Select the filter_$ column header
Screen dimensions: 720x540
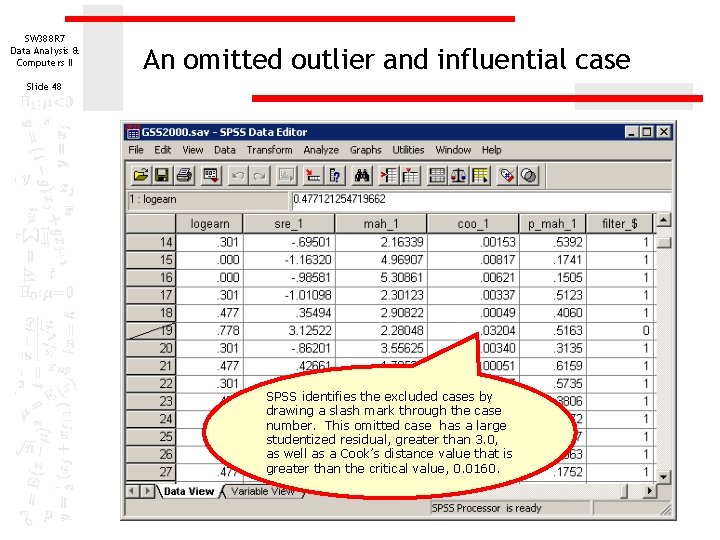coord(619,224)
